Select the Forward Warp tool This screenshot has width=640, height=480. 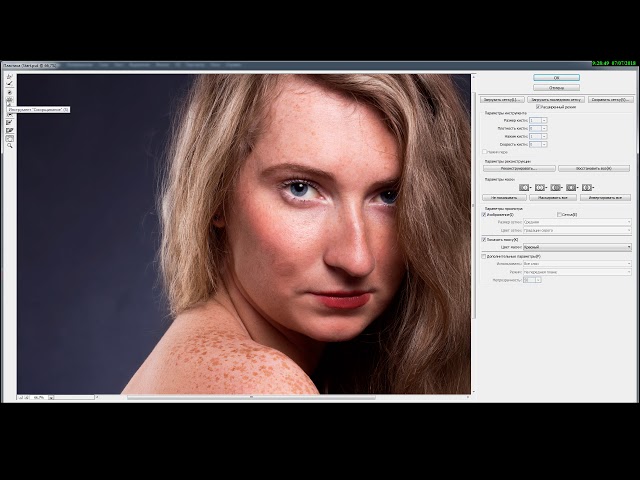coord(9,76)
